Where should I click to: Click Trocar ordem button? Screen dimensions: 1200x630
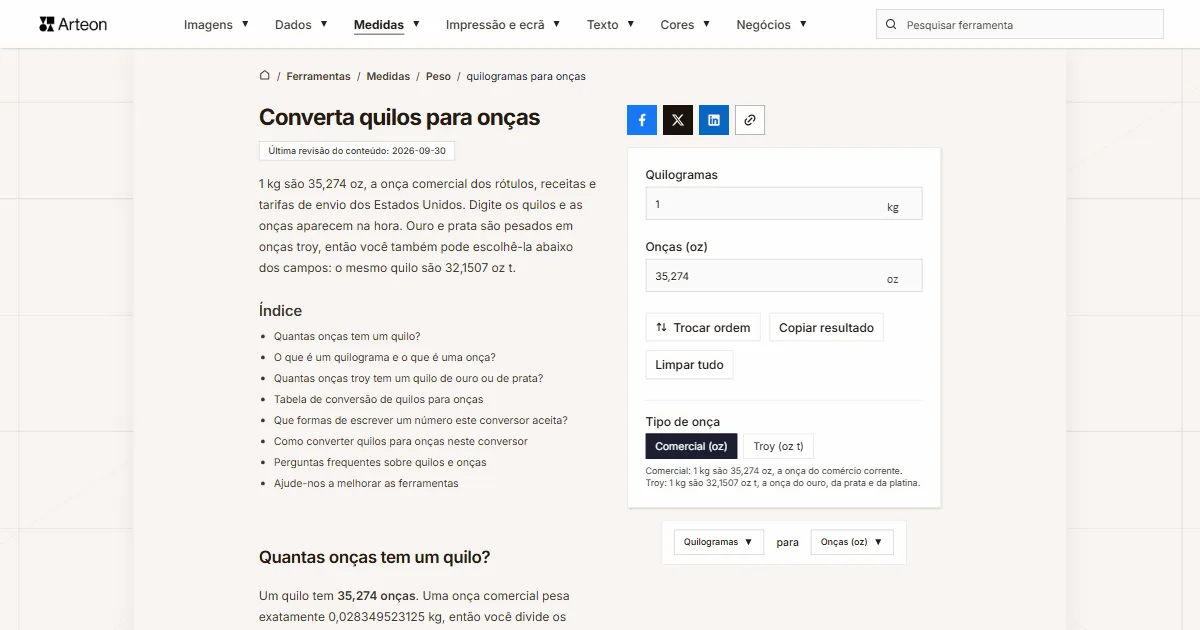(703, 327)
